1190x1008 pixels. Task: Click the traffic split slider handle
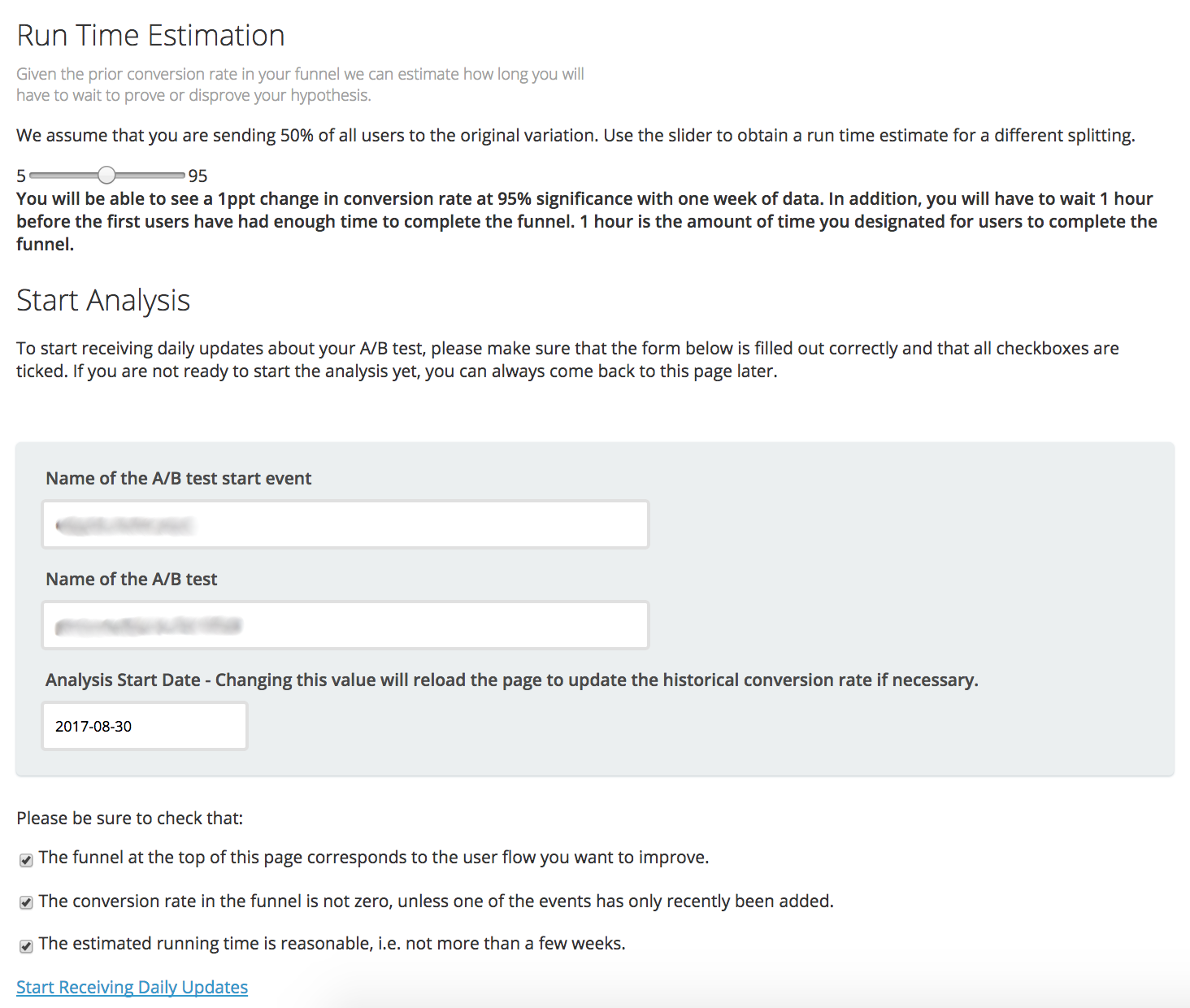106,175
